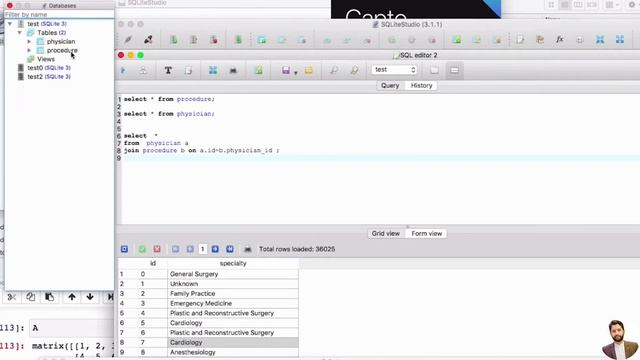Move notebook cell up with arrow
The height and width of the screenshot is (360, 640).
tap(72, 297)
